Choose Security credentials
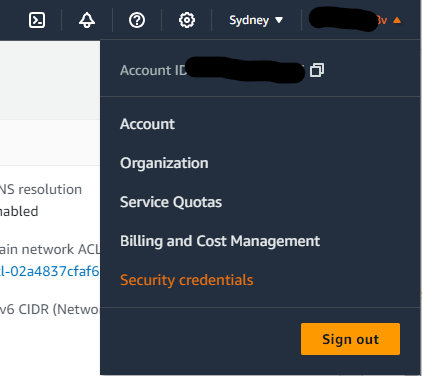 pyautogui.click(x=187, y=280)
